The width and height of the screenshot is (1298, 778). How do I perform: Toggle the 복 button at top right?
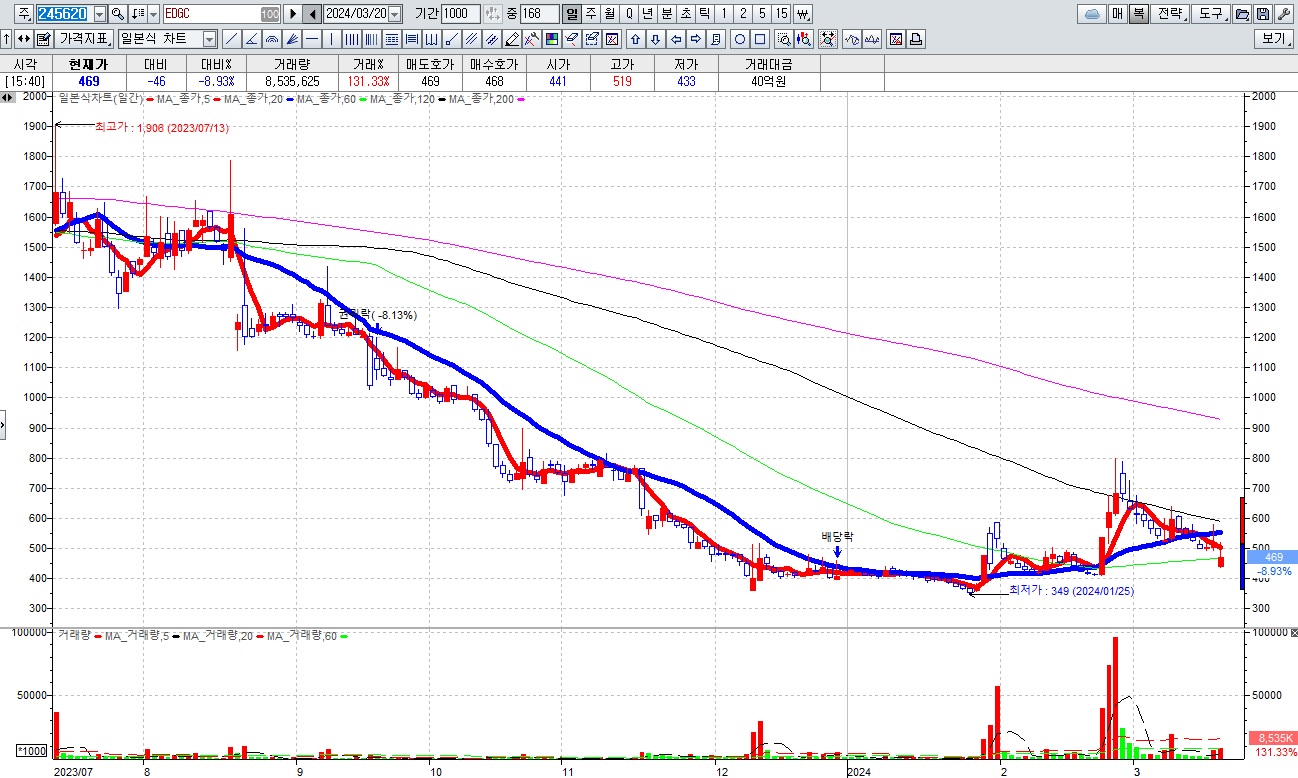click(x=1139, y=14)
